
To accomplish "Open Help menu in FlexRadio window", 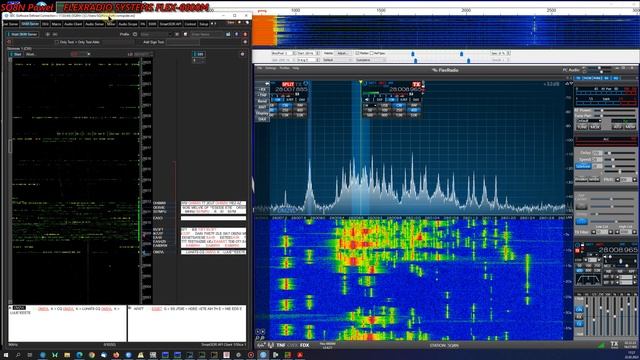I will click(x=296, y=68).
